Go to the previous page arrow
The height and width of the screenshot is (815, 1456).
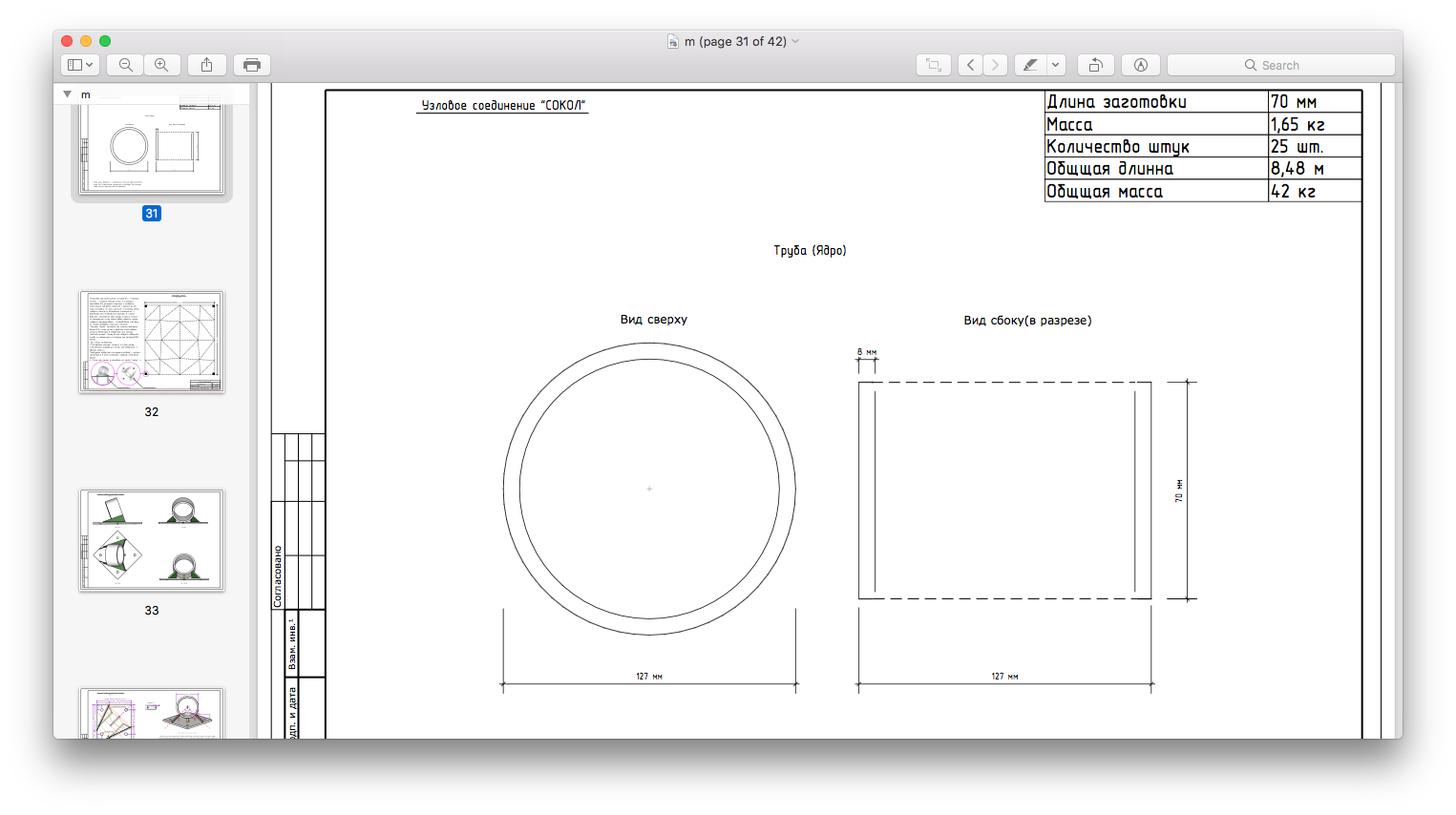click(970, 65)
